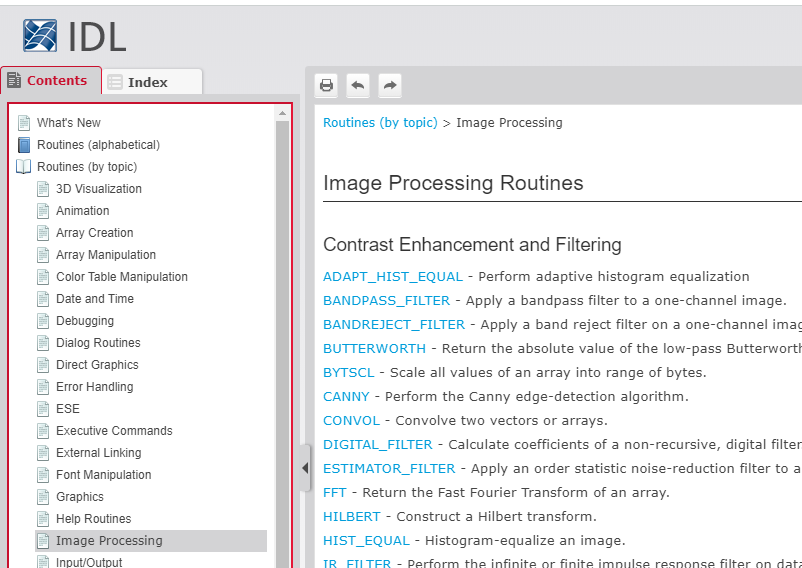Open the Graphics topic

(80, 496)
